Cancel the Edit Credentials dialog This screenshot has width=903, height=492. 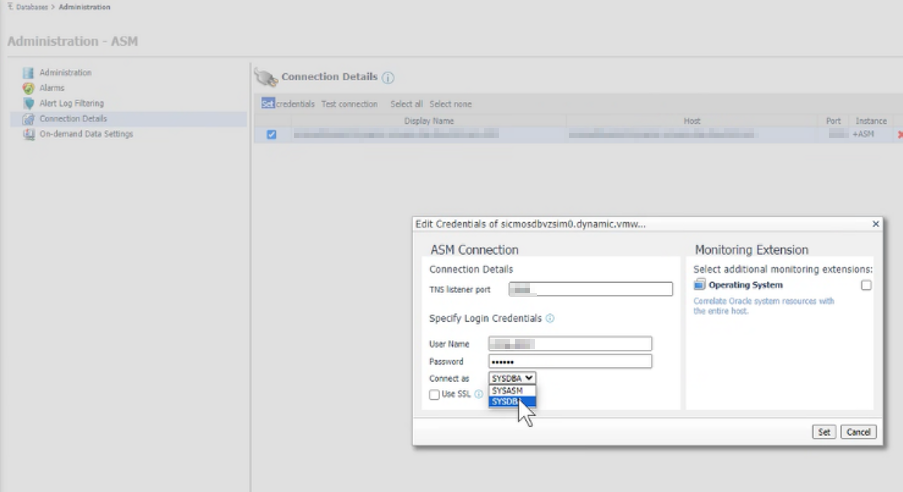(858, 432)
